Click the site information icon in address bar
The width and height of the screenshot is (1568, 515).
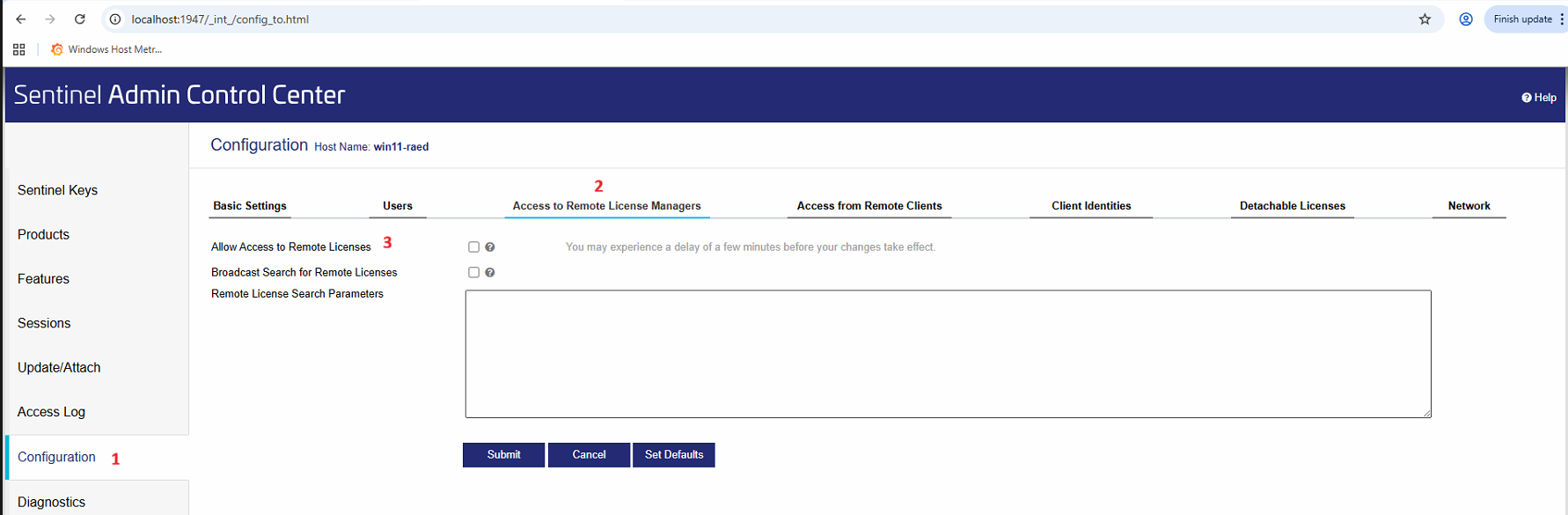(115, 19)
